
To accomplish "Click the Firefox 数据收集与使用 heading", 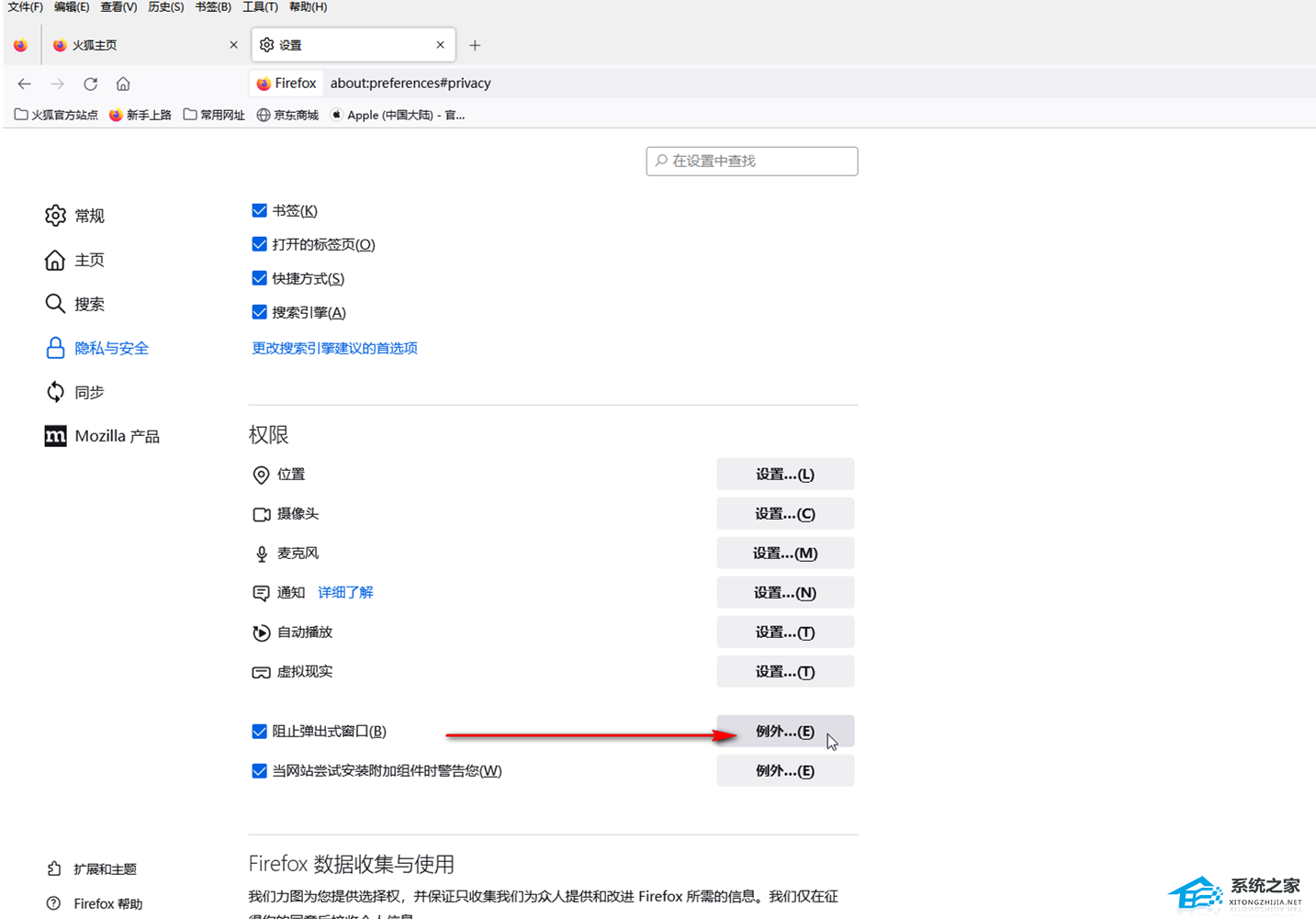I will (352, 864).
